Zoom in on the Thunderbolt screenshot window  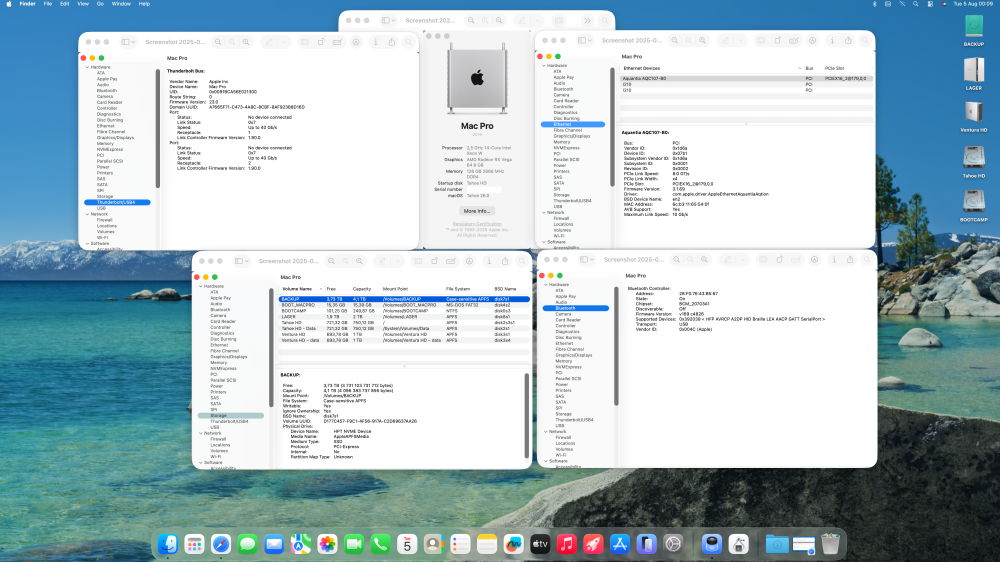coord(246,42)
